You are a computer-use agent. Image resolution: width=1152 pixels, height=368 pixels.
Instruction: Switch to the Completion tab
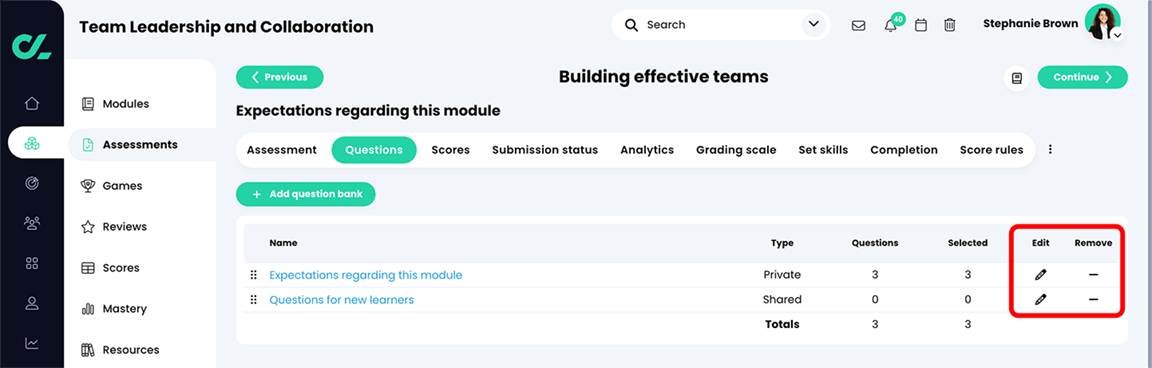pyautogui.click(x=904, y=150)
